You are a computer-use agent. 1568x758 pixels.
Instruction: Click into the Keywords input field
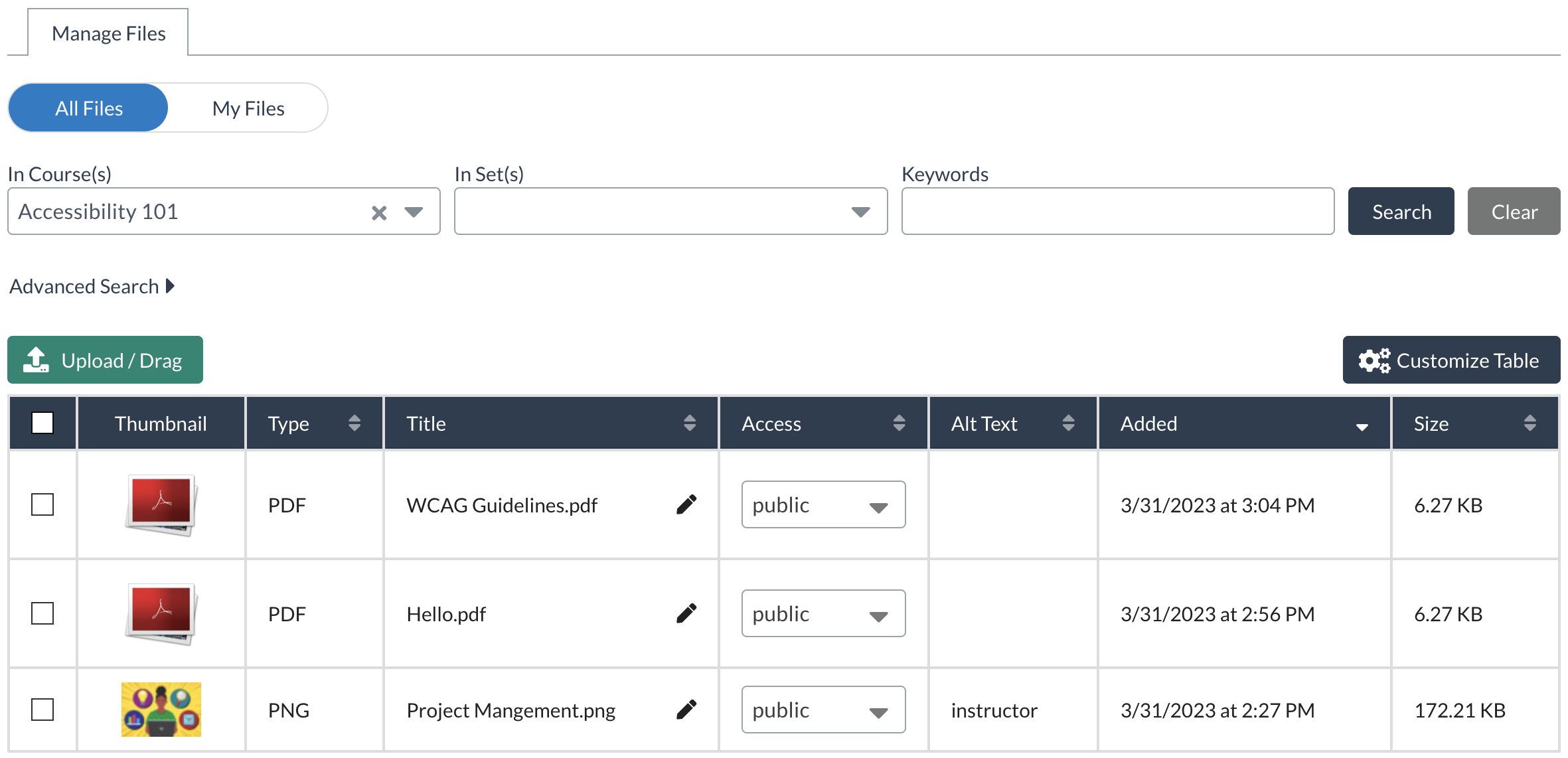pos(1117,212)
